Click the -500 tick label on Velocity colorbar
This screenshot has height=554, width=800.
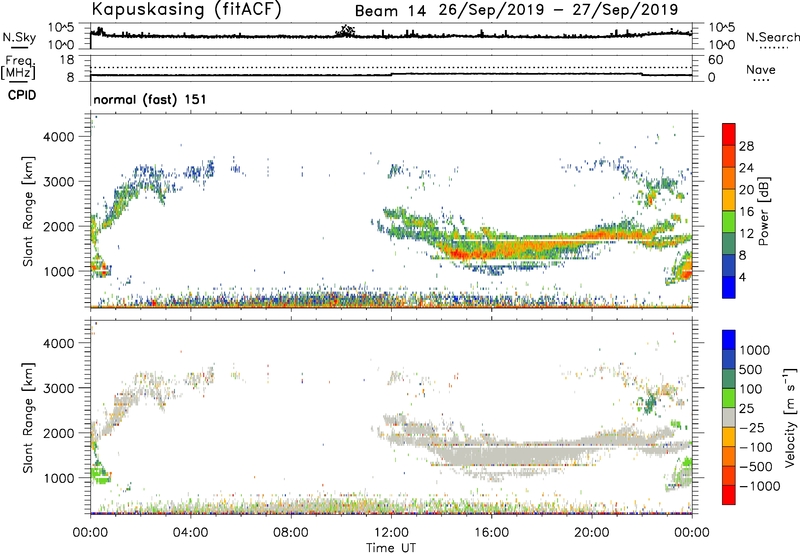(x=755, y=466)
